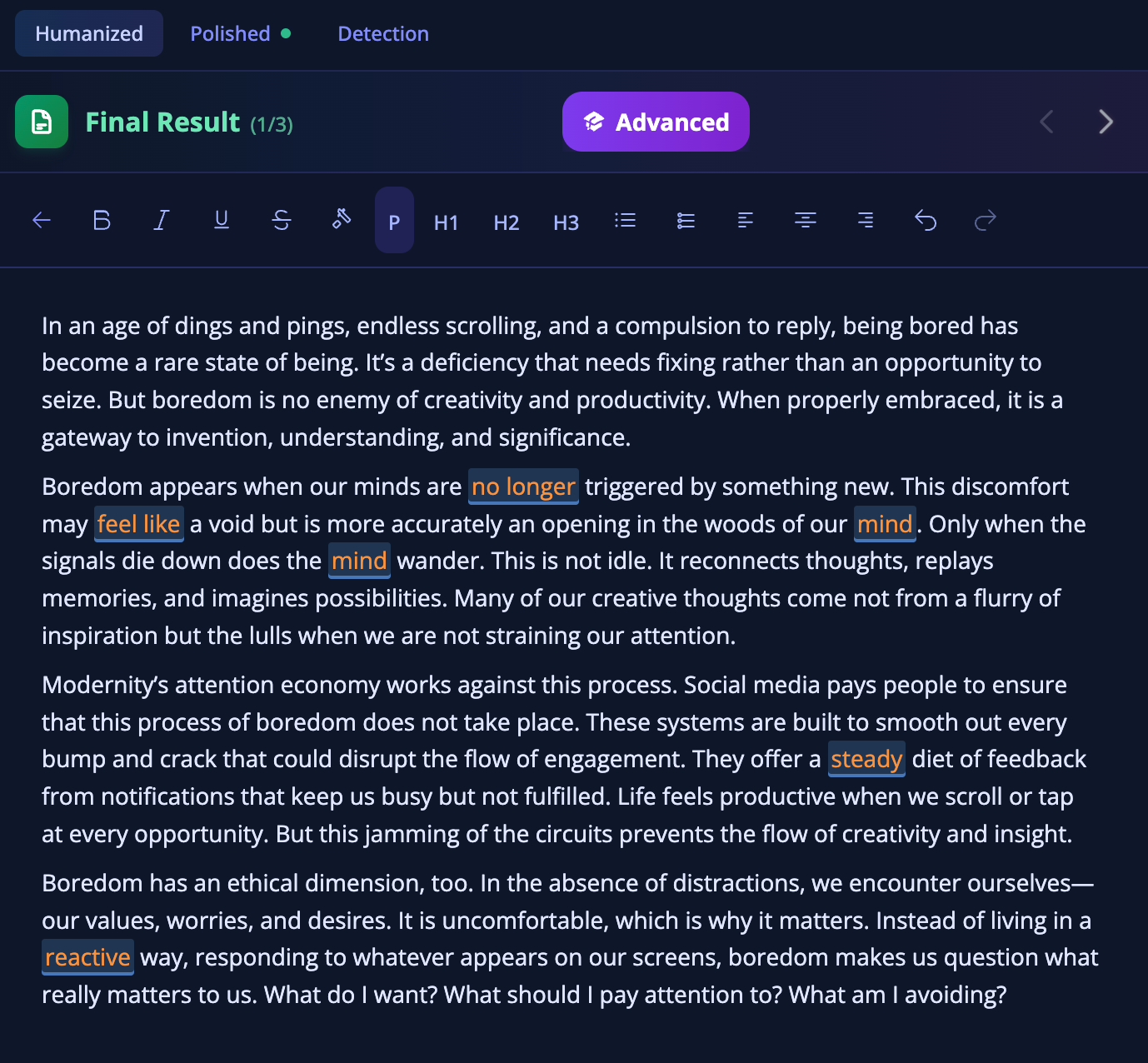The width and height of the screenshot is (1148, 1063).
Task: Insert a numbered list
Action: coord(686,221)
